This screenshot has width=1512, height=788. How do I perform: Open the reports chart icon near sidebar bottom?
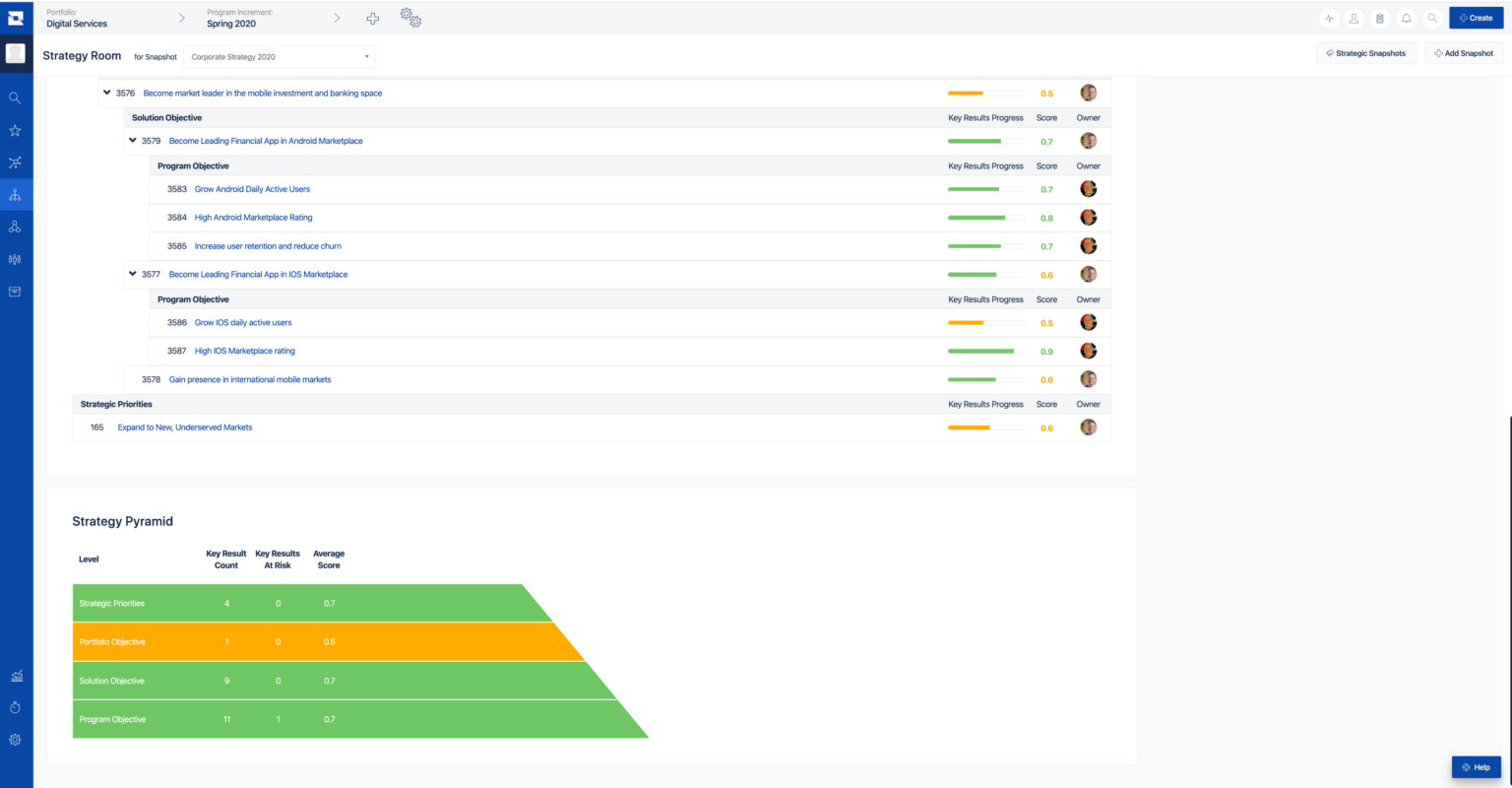click(x=14, y=676)
